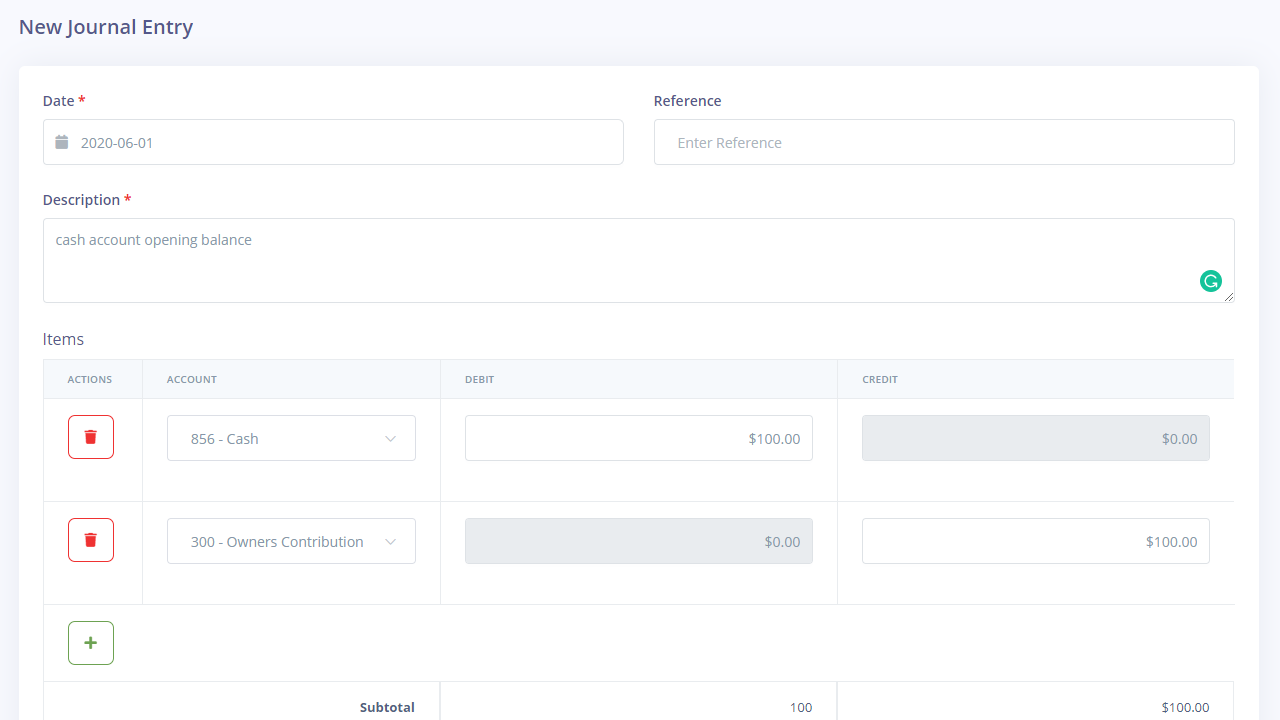Click the calendar icon in Date field
The width and height of the screenshot is (1280, 720).
62,142
